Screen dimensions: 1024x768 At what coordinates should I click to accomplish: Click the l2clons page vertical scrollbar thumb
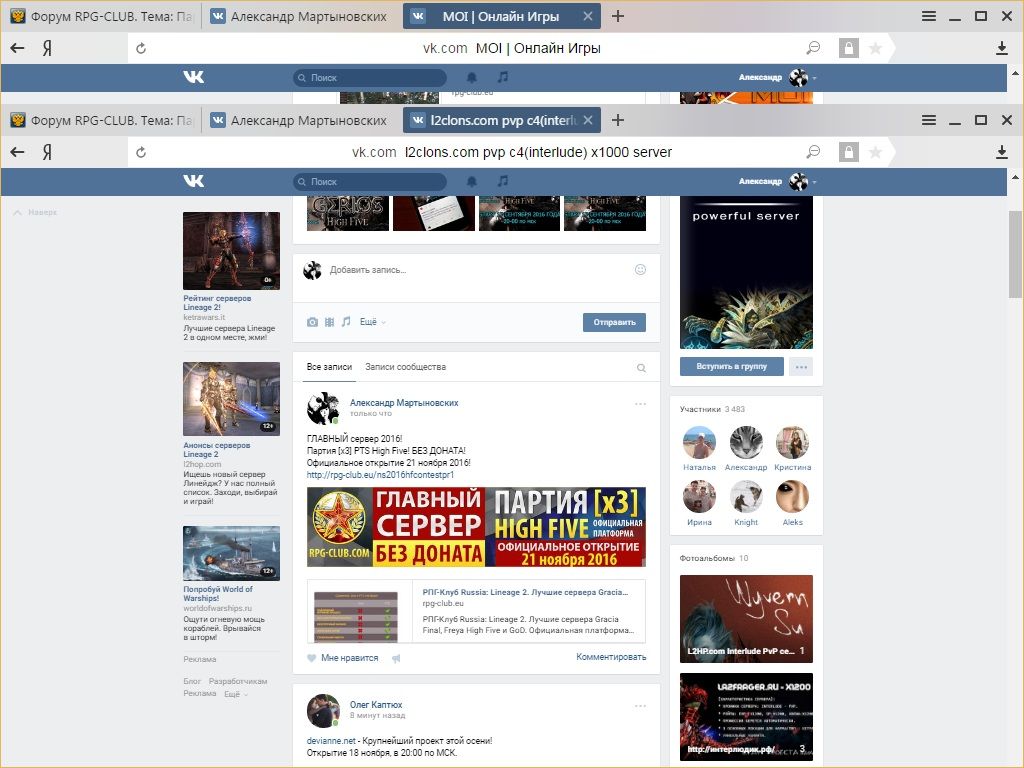click(1016, 253)
